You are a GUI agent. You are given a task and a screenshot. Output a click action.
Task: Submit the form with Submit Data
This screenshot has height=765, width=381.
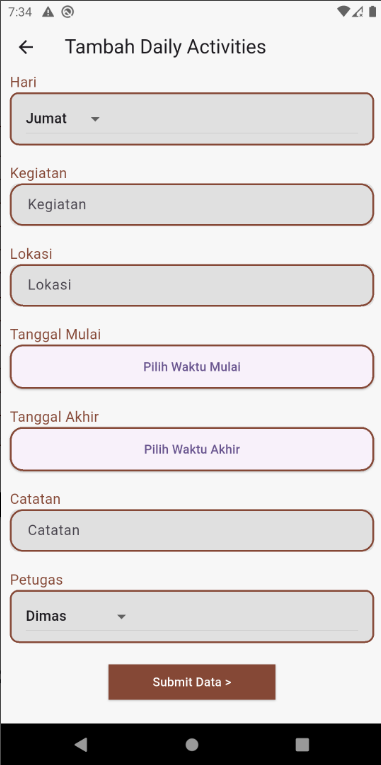pos(192,682)
